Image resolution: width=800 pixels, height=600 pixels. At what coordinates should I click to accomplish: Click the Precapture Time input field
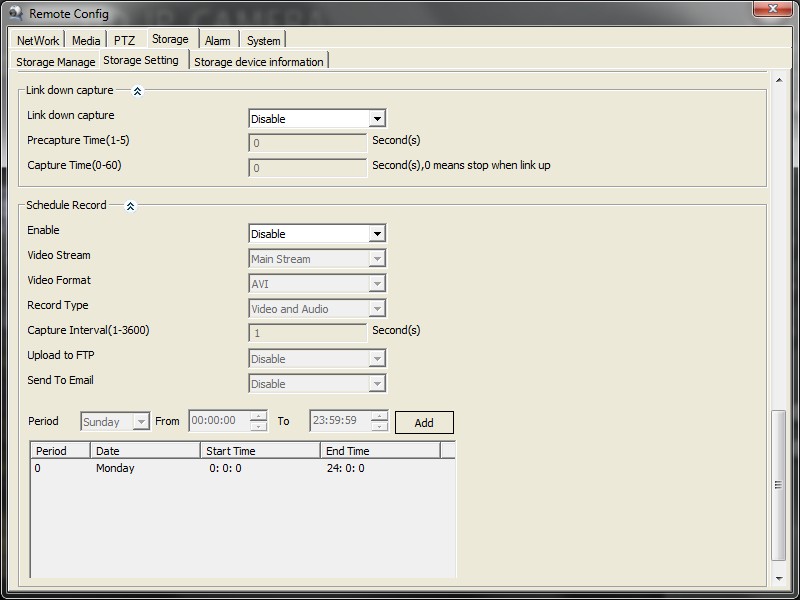click(x=308, y=143)
